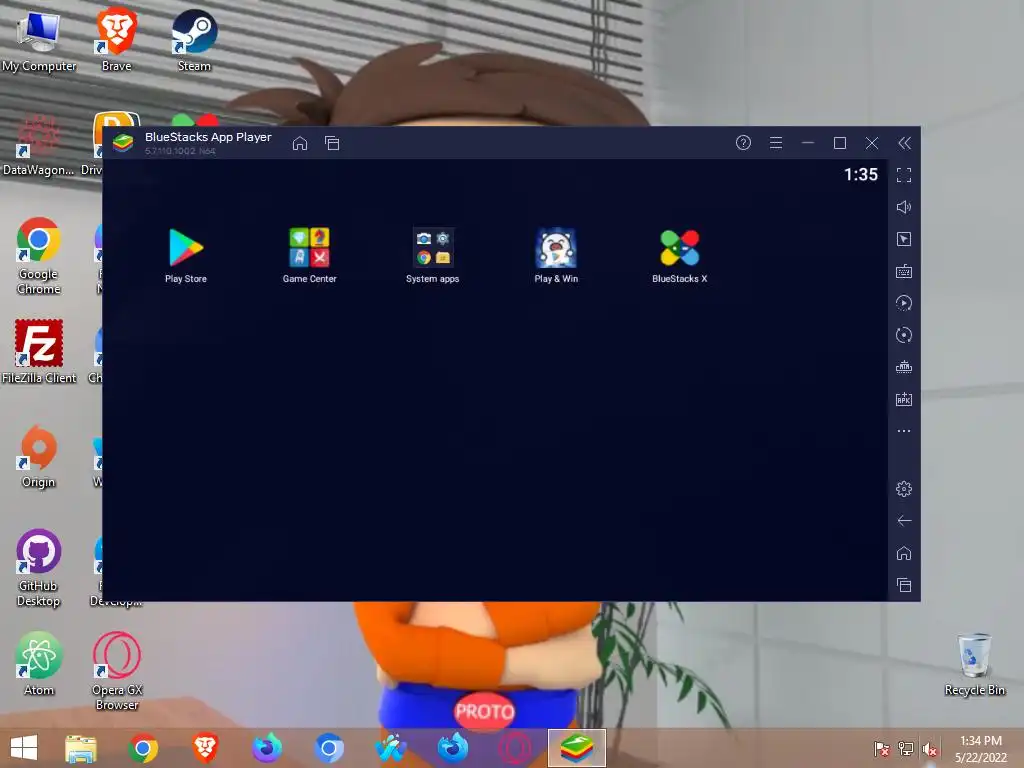Open the Play Store app in BlueStacks
1024x768 pixels.
click(186, 255)
